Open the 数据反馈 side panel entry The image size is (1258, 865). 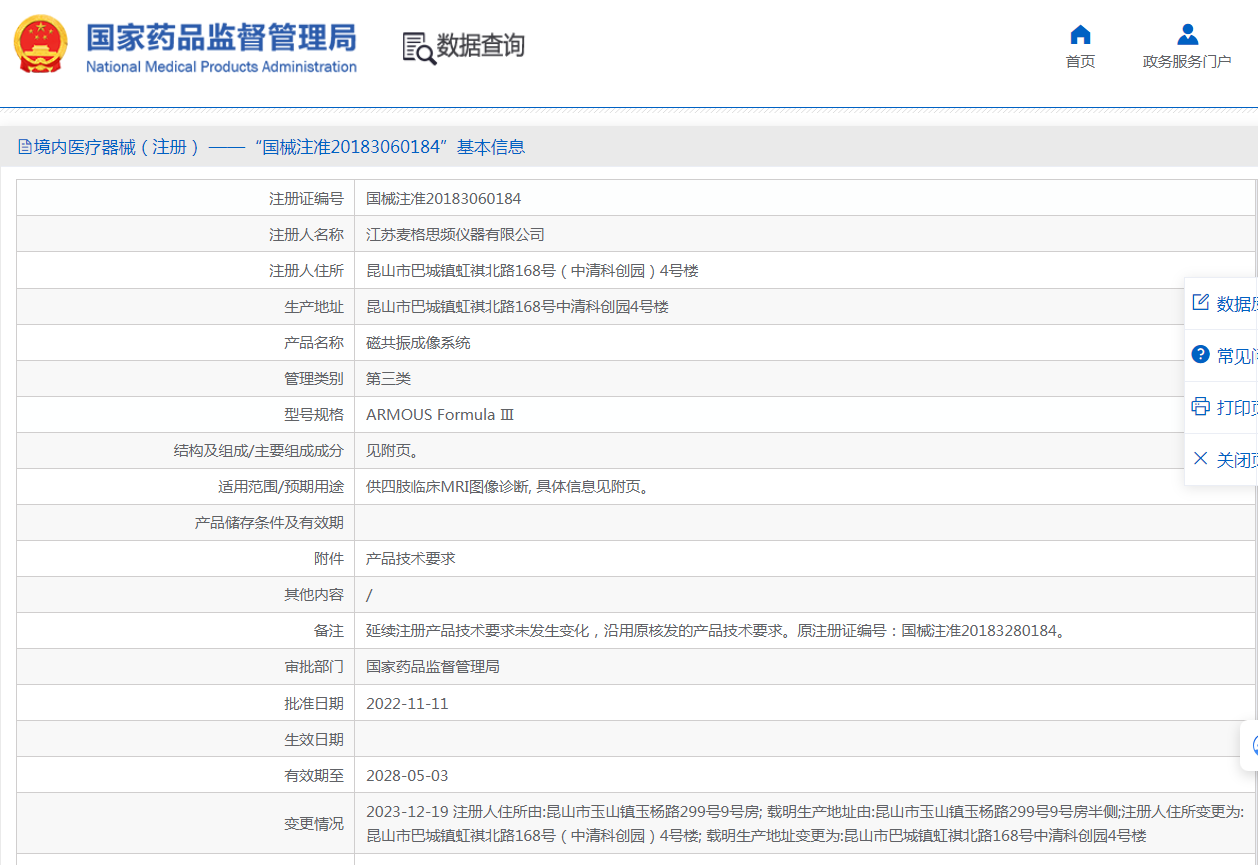1222,303
